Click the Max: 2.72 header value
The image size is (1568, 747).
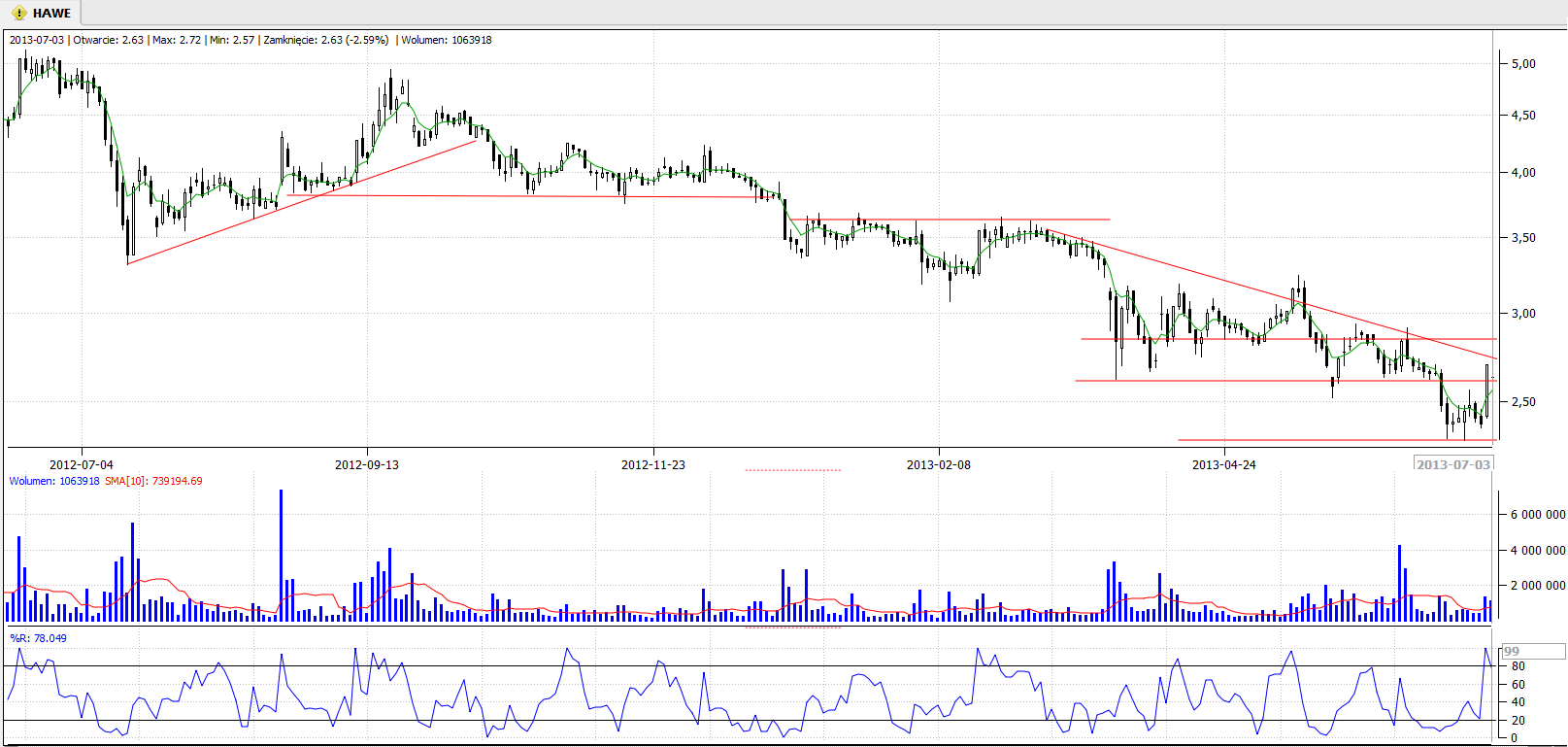point(177,40)
